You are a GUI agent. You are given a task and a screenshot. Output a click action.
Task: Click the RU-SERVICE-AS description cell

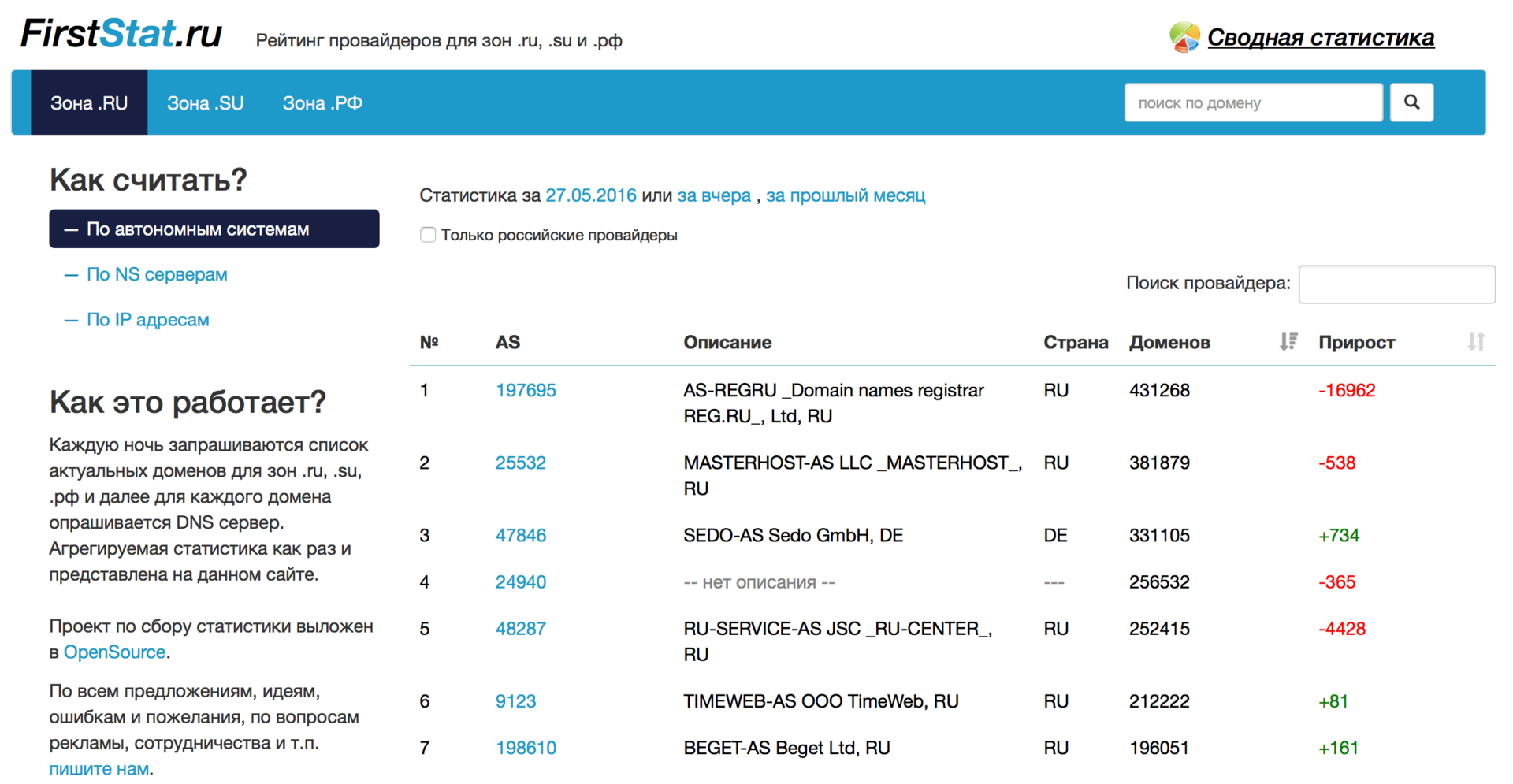(838, 641)
